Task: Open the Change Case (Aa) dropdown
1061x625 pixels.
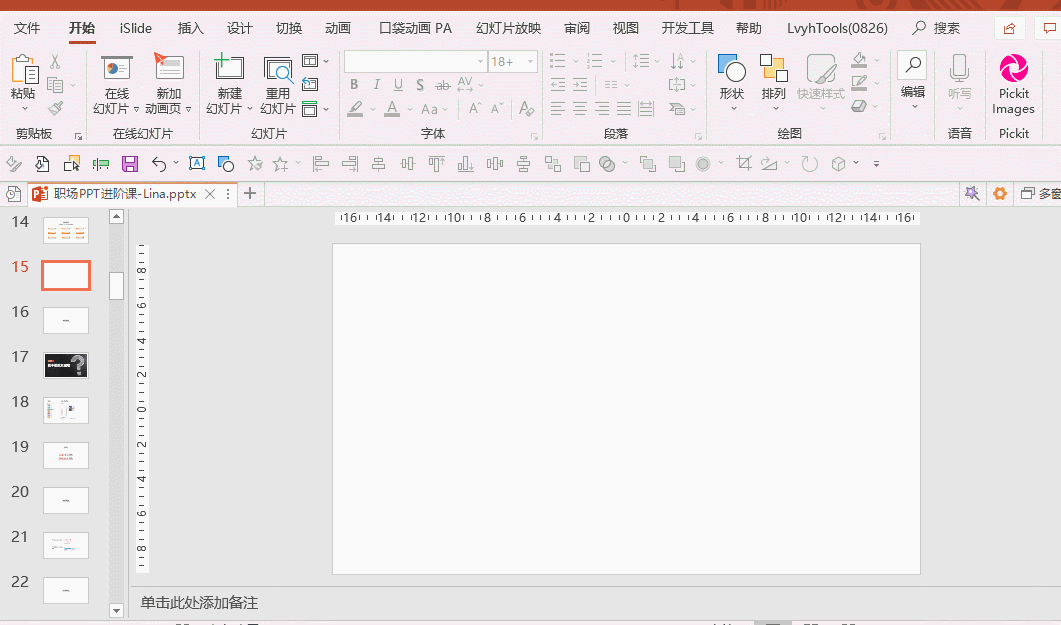Action: click(x=434, y=109)
